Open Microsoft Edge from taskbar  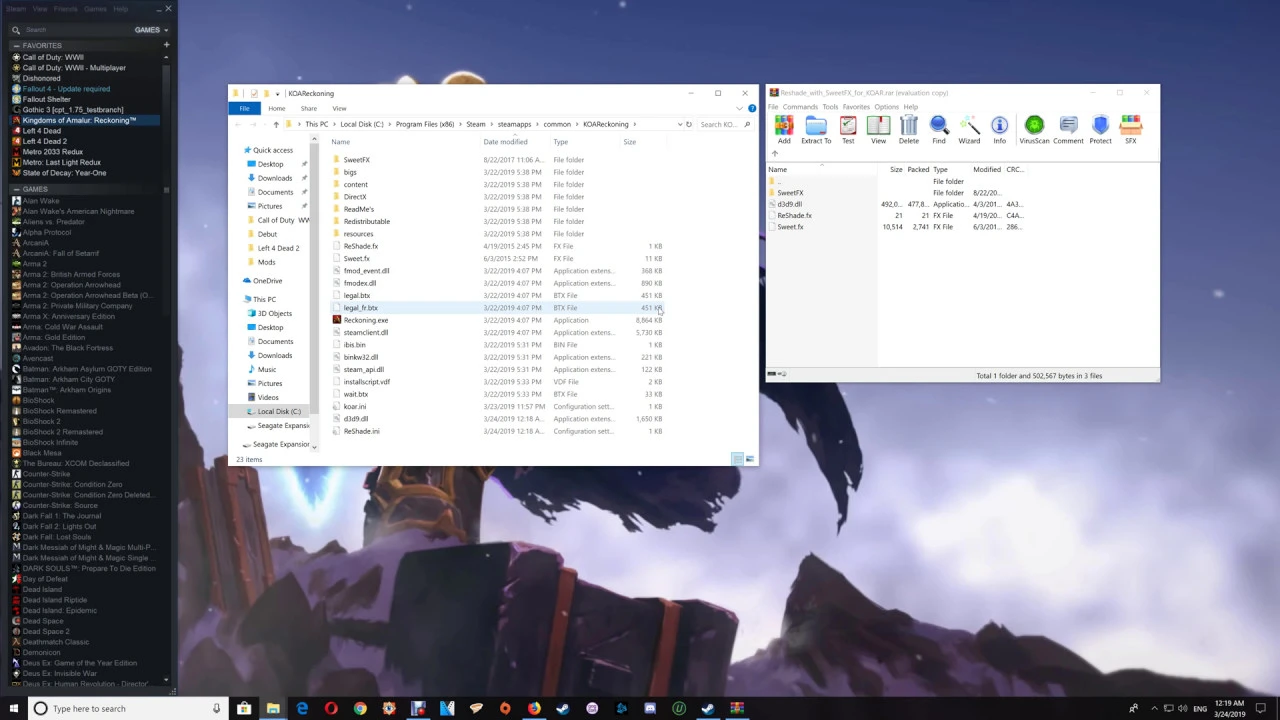tap(302, 708)
